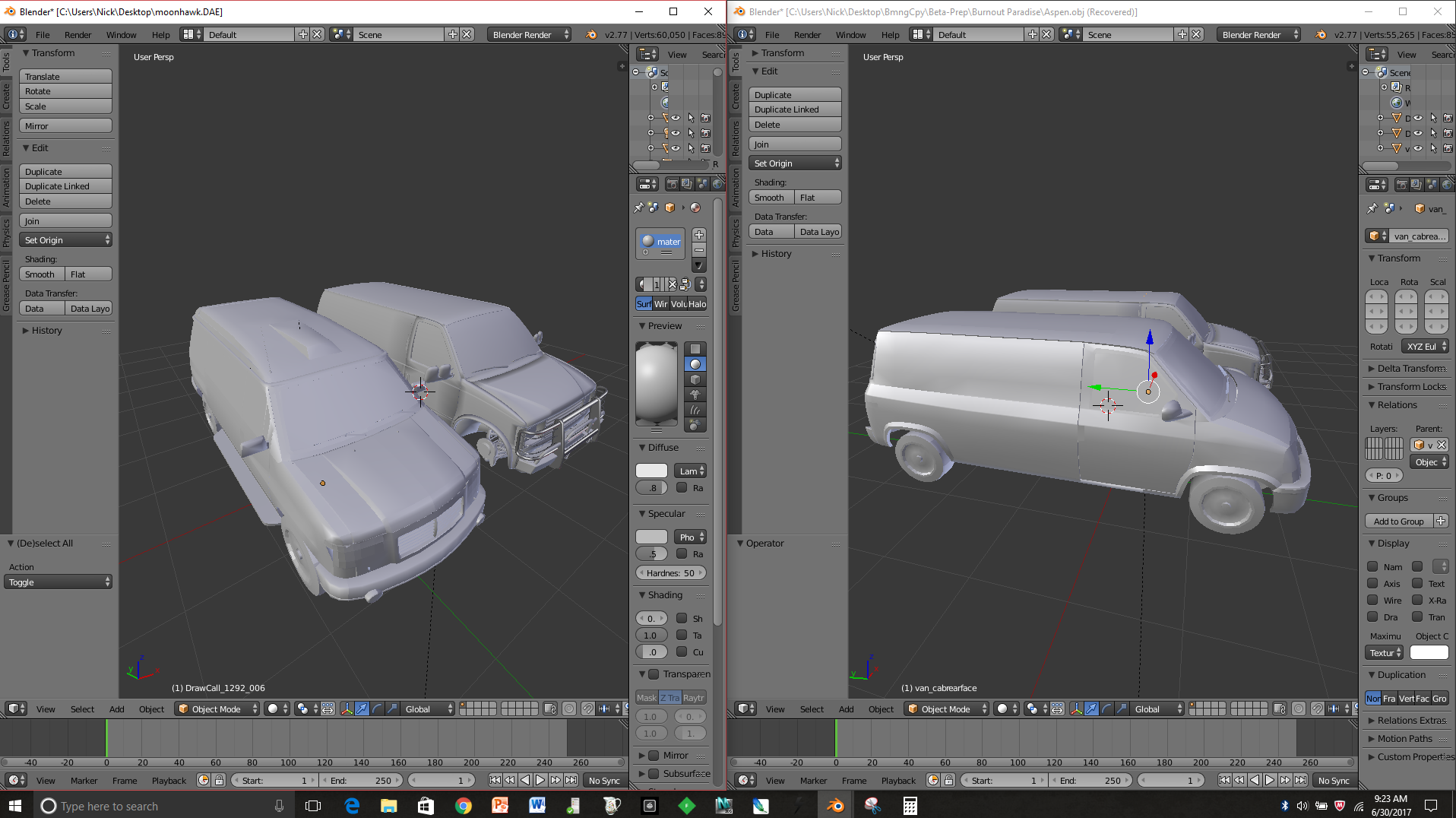Click Duplicate Linked in the right tool shelf
The height and width of the screenshot is (818, 1456).
796,109
